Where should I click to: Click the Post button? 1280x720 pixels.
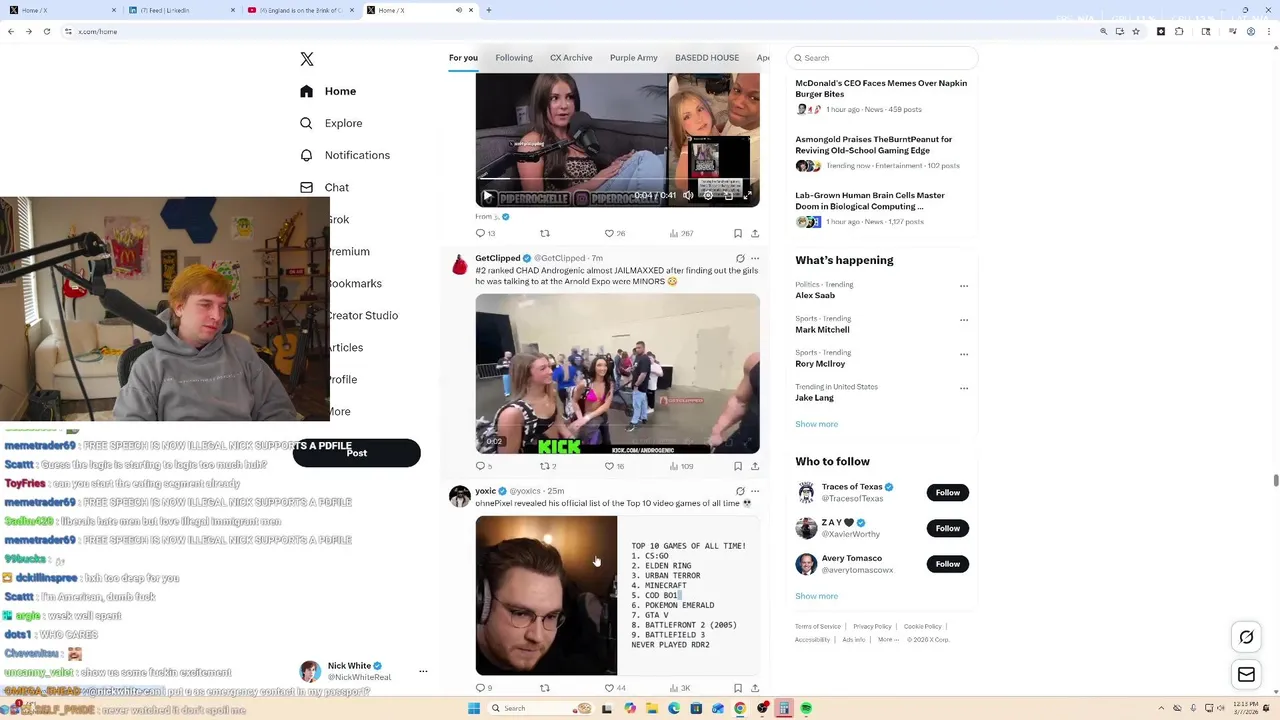click(357, 453)
